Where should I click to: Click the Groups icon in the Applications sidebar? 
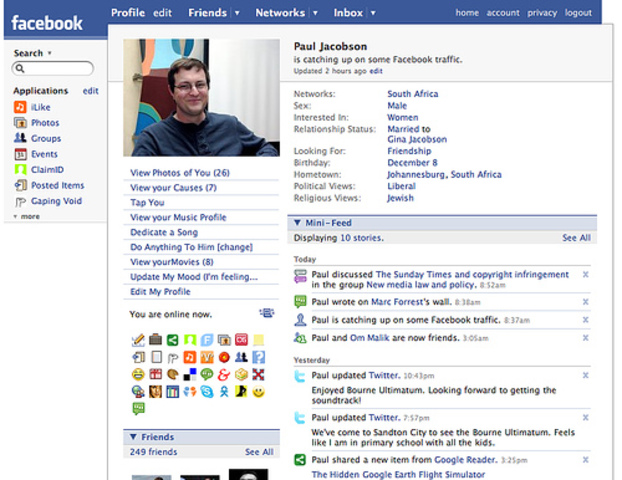pos(20,138)
